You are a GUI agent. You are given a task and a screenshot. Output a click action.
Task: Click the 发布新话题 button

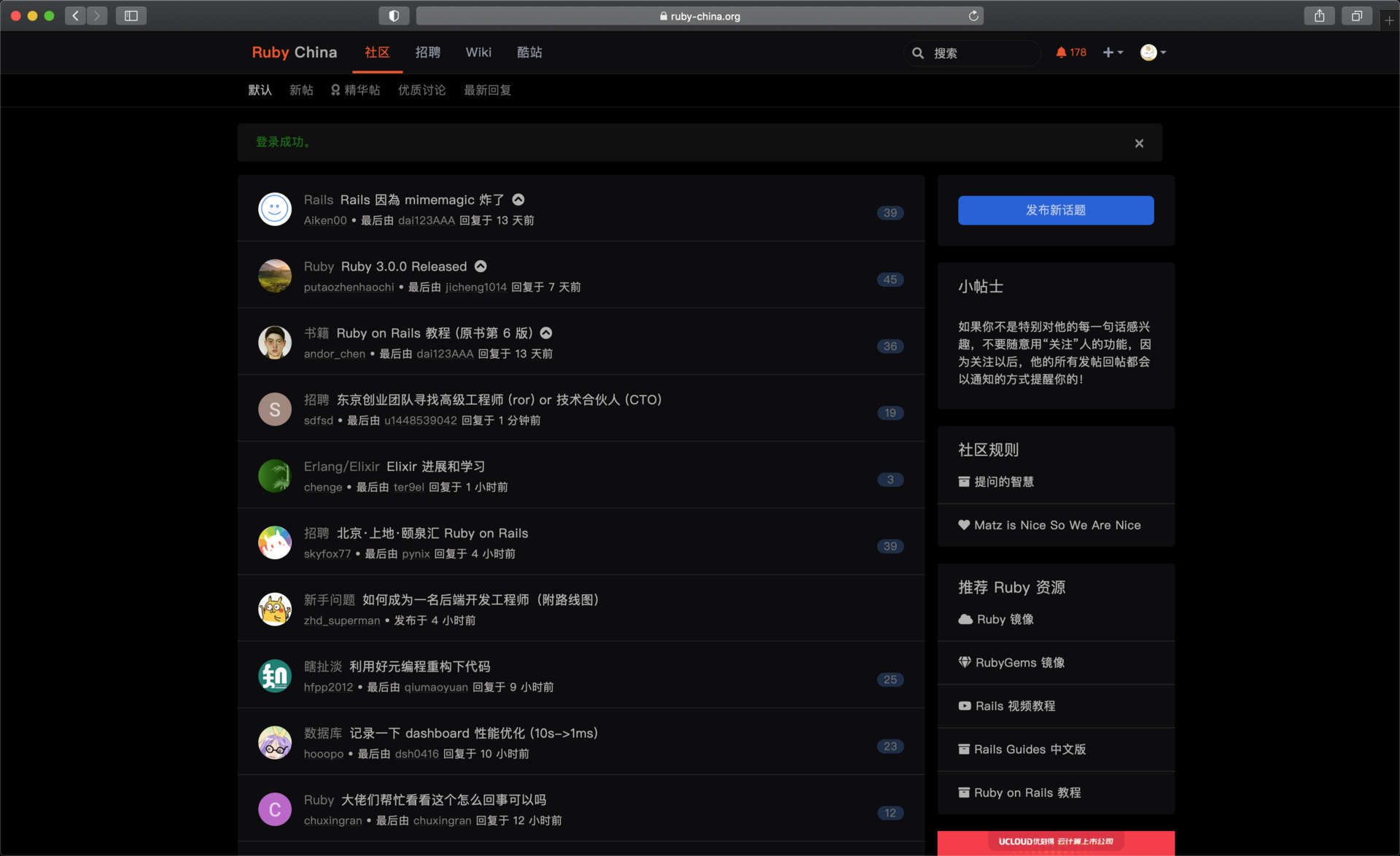click(1055, 210)
